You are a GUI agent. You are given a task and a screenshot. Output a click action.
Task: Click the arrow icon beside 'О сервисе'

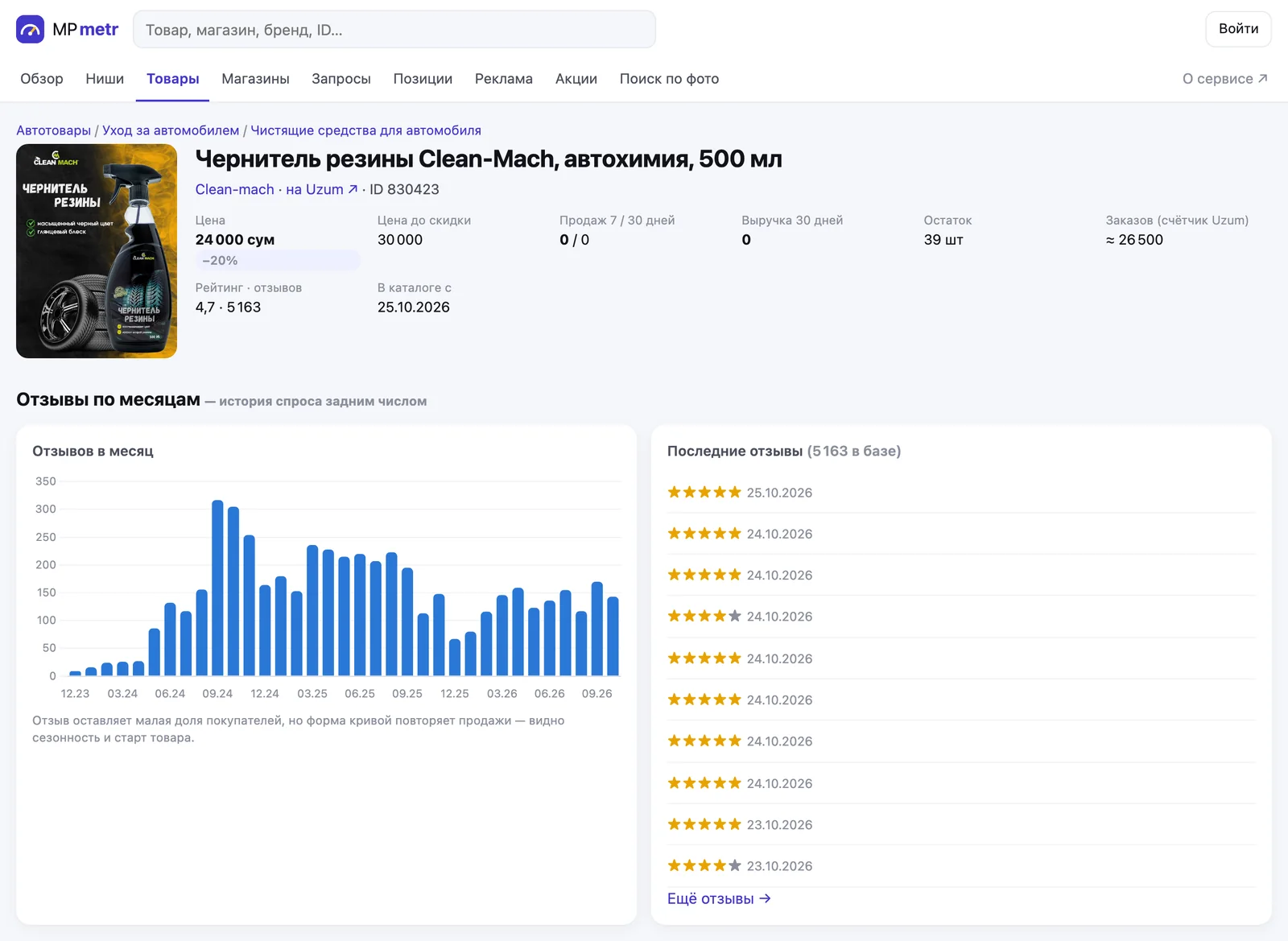1263,78
